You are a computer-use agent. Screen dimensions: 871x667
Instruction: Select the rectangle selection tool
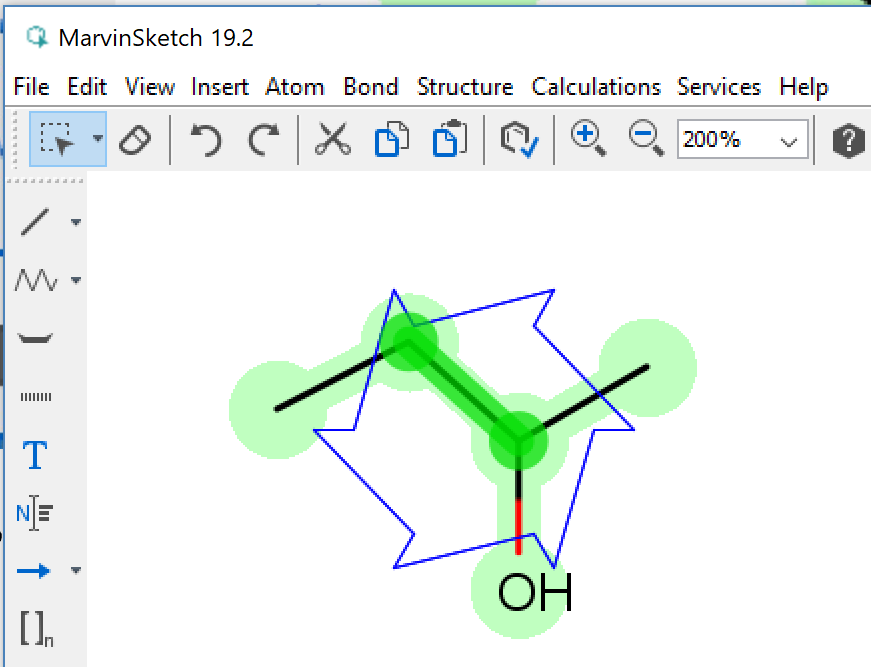click(x=57, y=140)
